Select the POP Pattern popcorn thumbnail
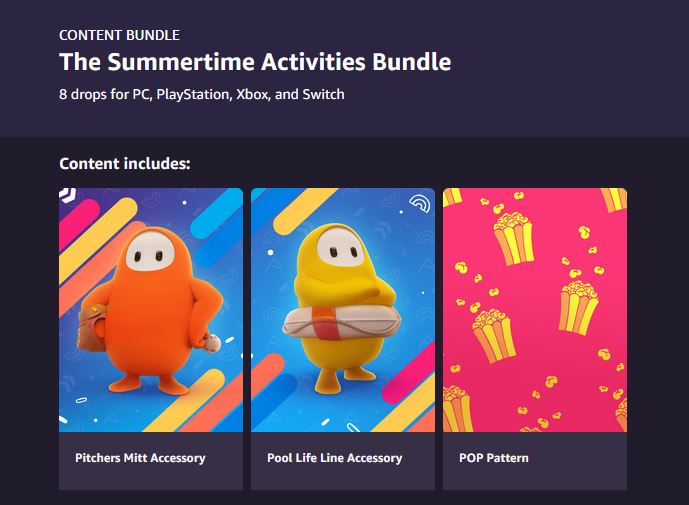Screen dimensions: 689x505 pos(535,310)
